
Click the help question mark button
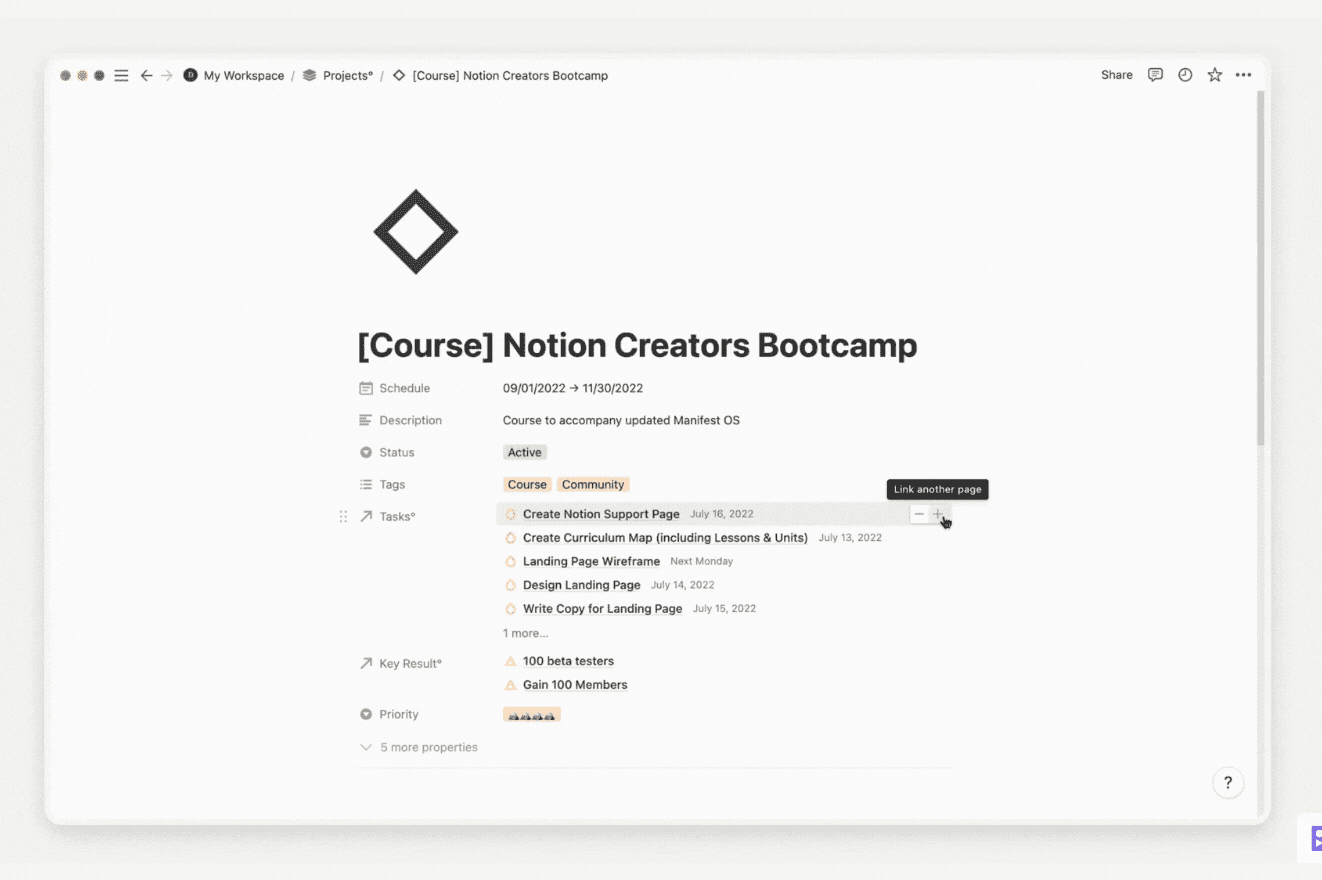(x=1228, y=783)
